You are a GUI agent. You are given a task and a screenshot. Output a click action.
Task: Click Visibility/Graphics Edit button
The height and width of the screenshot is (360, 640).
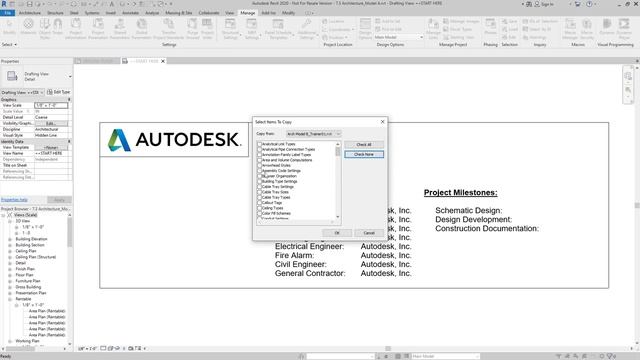pos(51,123)
